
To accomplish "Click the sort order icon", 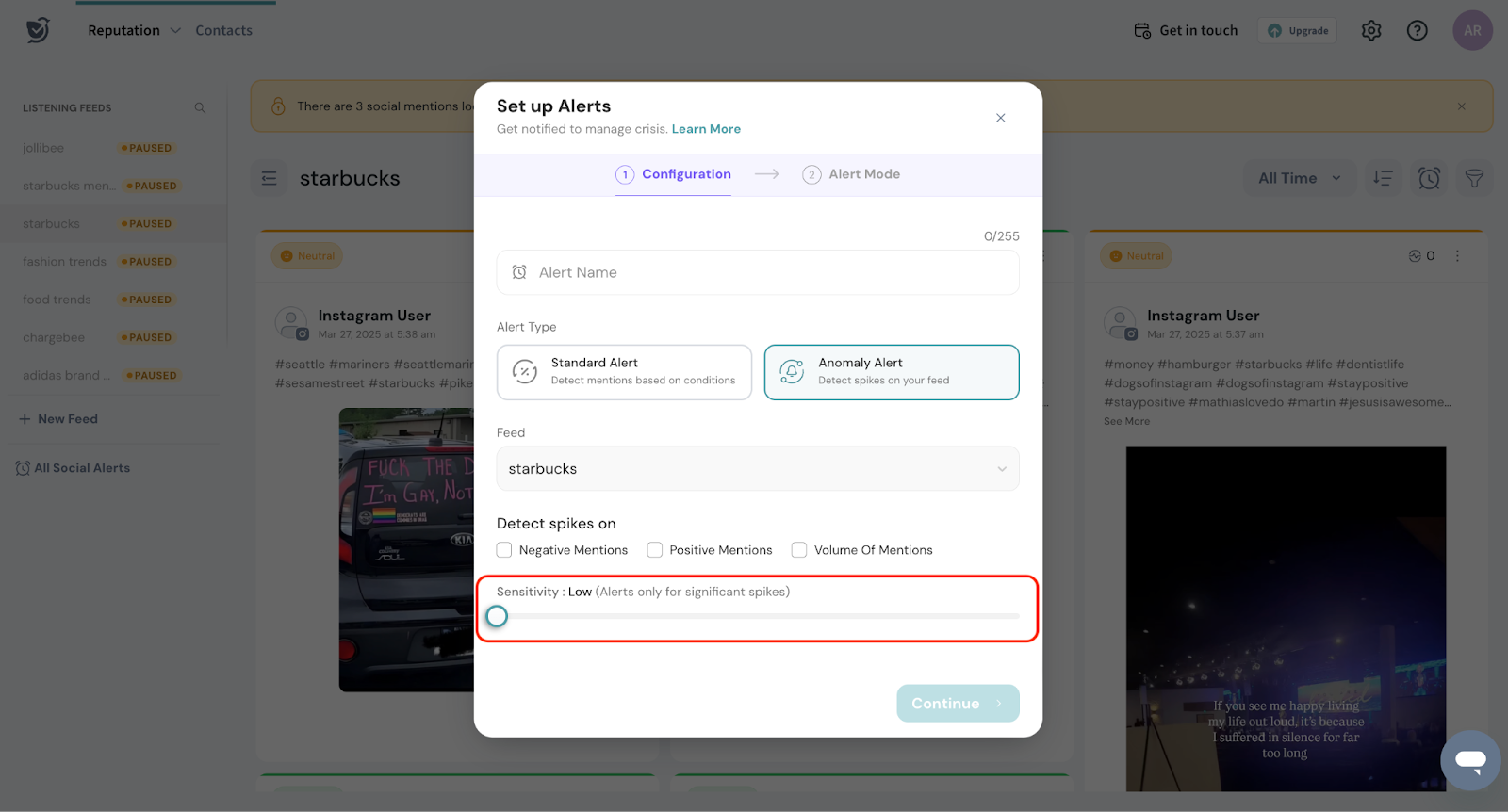I will pos(1383,178).
